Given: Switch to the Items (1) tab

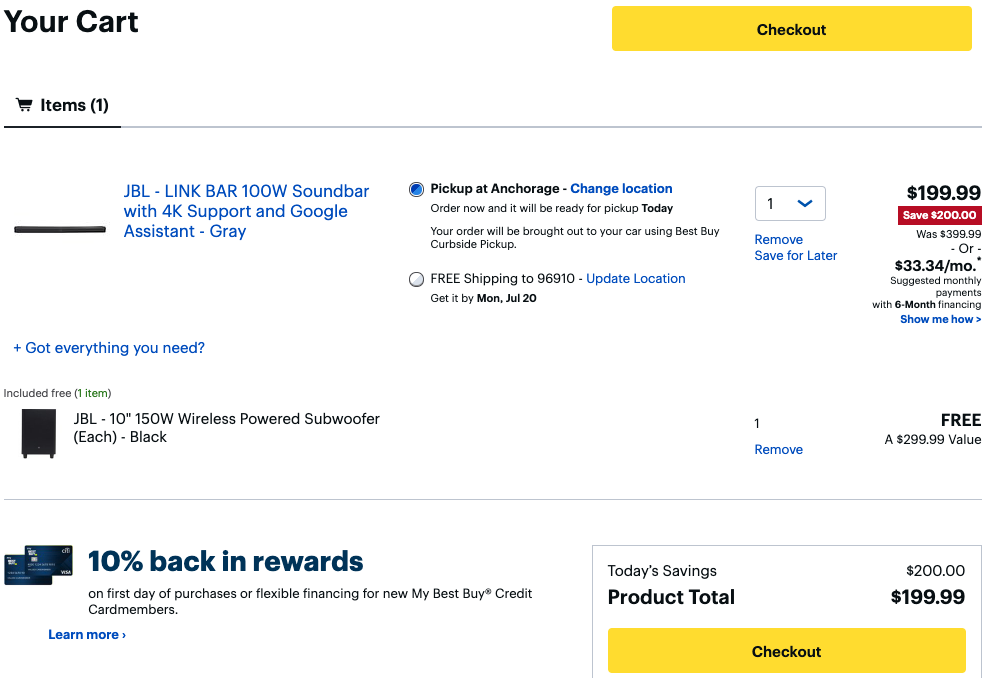Looking at the screenshot, I should [x=63, y=105].
